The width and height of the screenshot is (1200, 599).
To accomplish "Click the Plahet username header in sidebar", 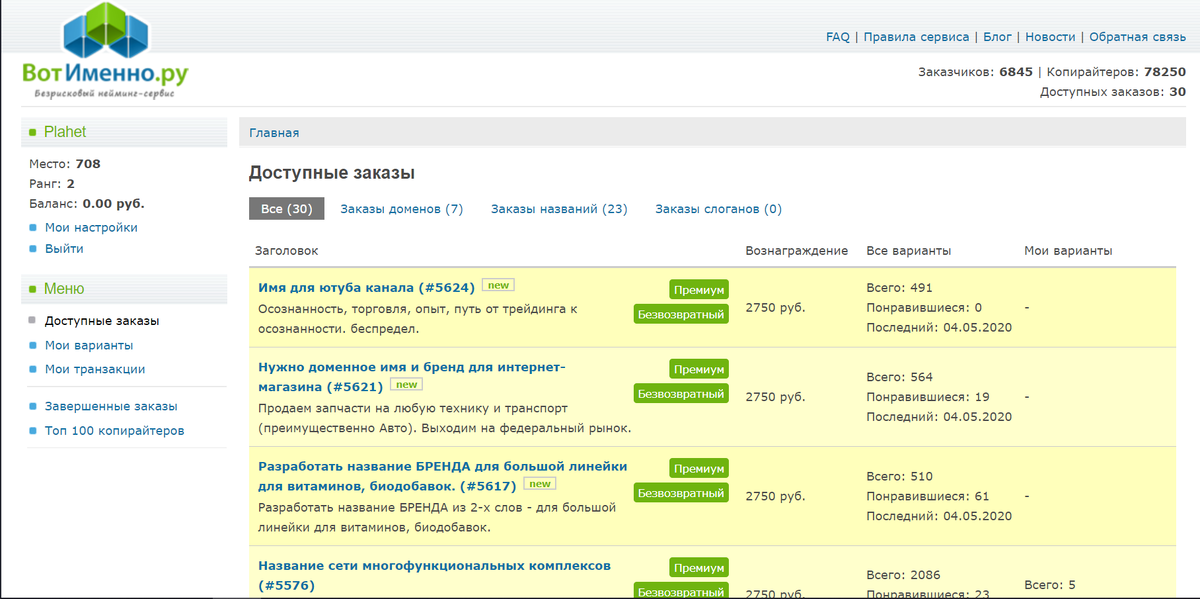I will point(65,132).
